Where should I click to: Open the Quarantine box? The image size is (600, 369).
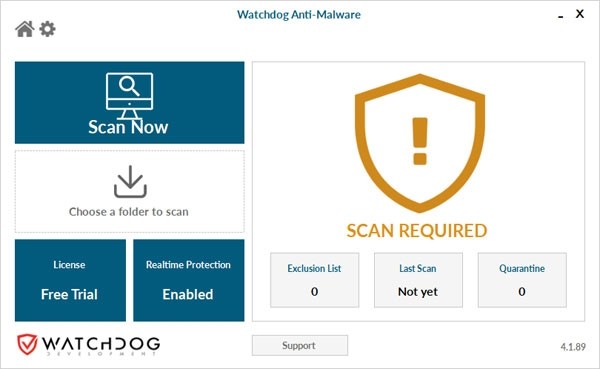tap(522, 280)
